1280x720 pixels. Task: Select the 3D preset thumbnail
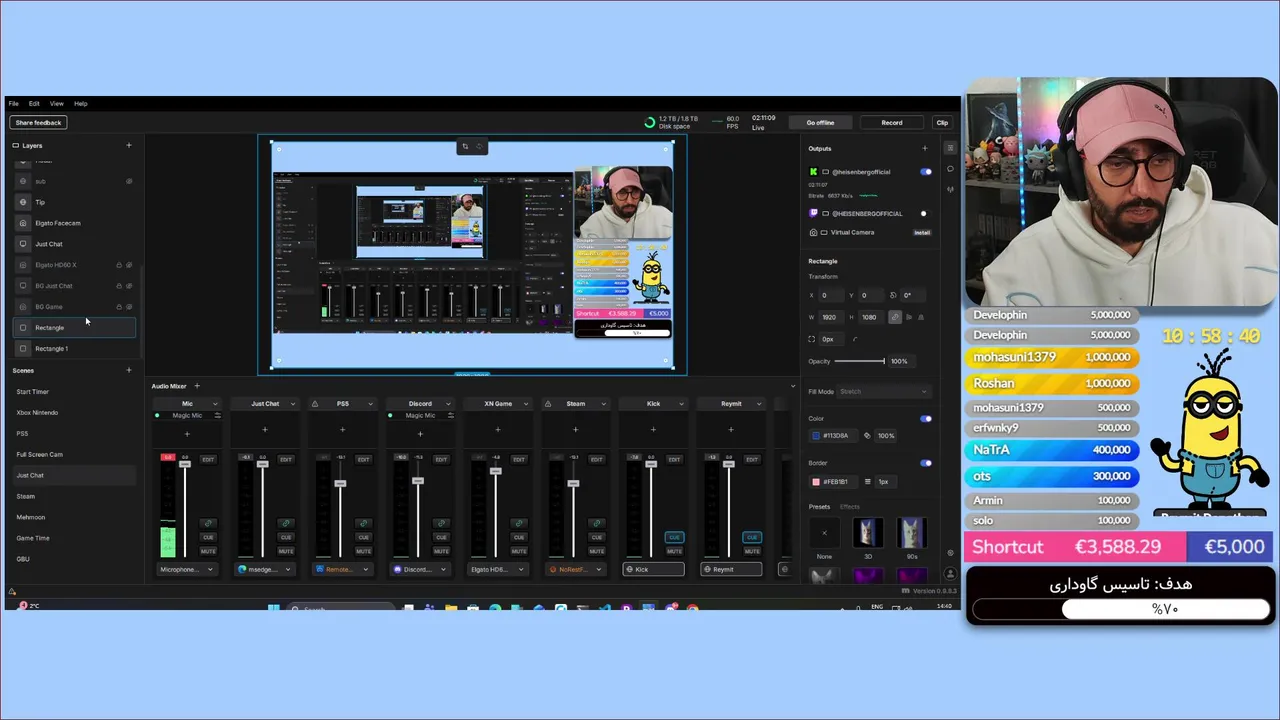tap(867, 532)
